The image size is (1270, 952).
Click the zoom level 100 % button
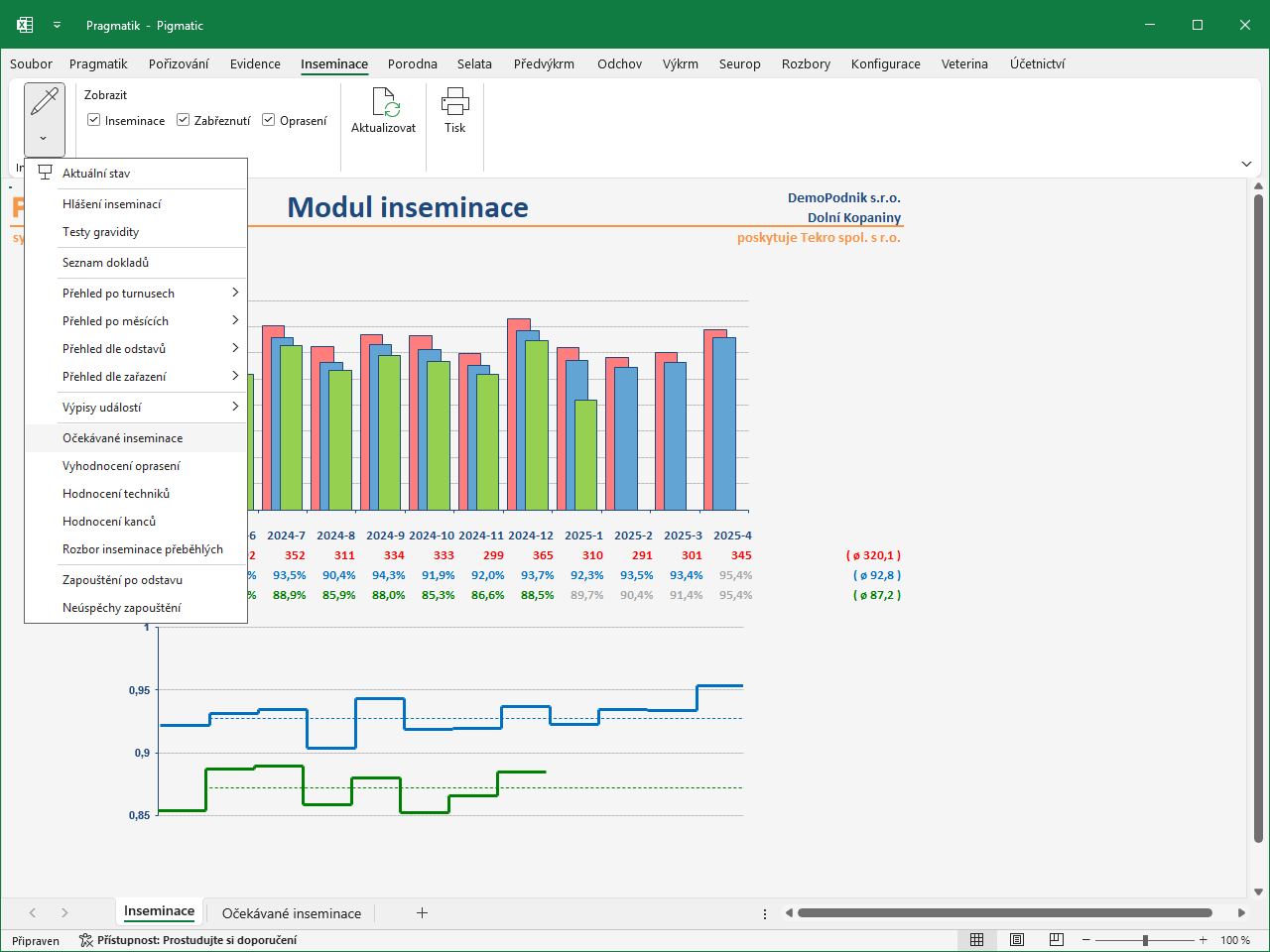[x=1235, y=940]
